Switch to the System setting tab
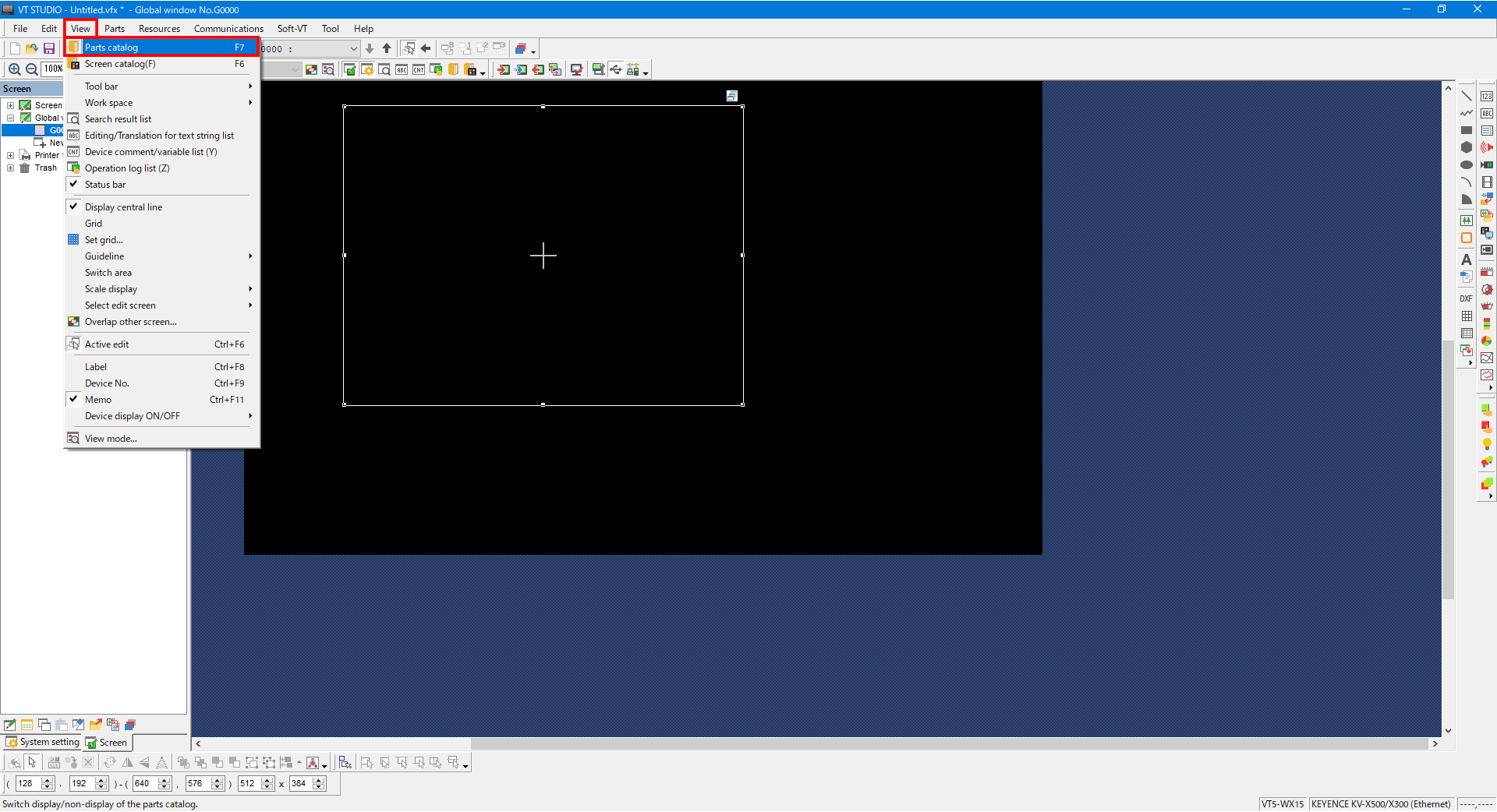 43,742
